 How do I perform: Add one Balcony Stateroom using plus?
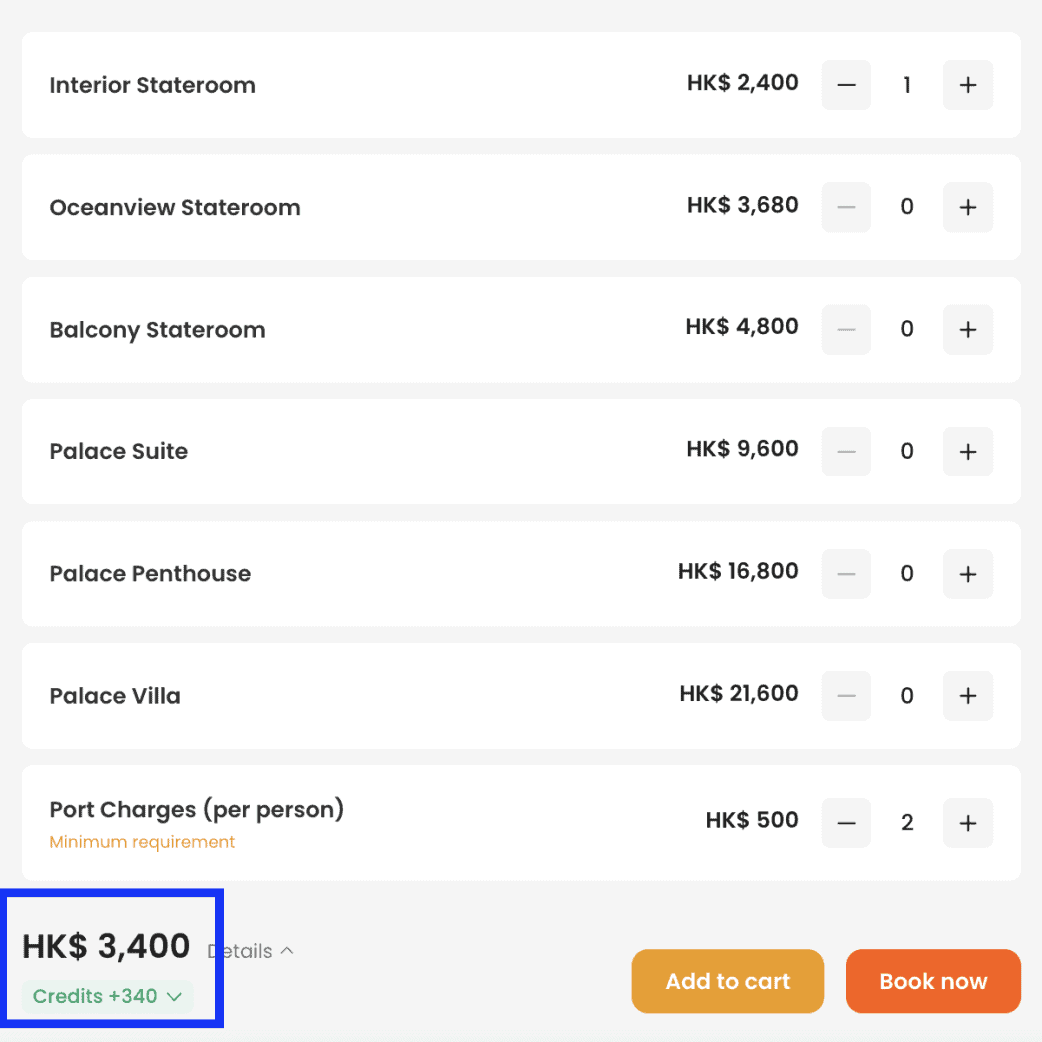[967, 329]
